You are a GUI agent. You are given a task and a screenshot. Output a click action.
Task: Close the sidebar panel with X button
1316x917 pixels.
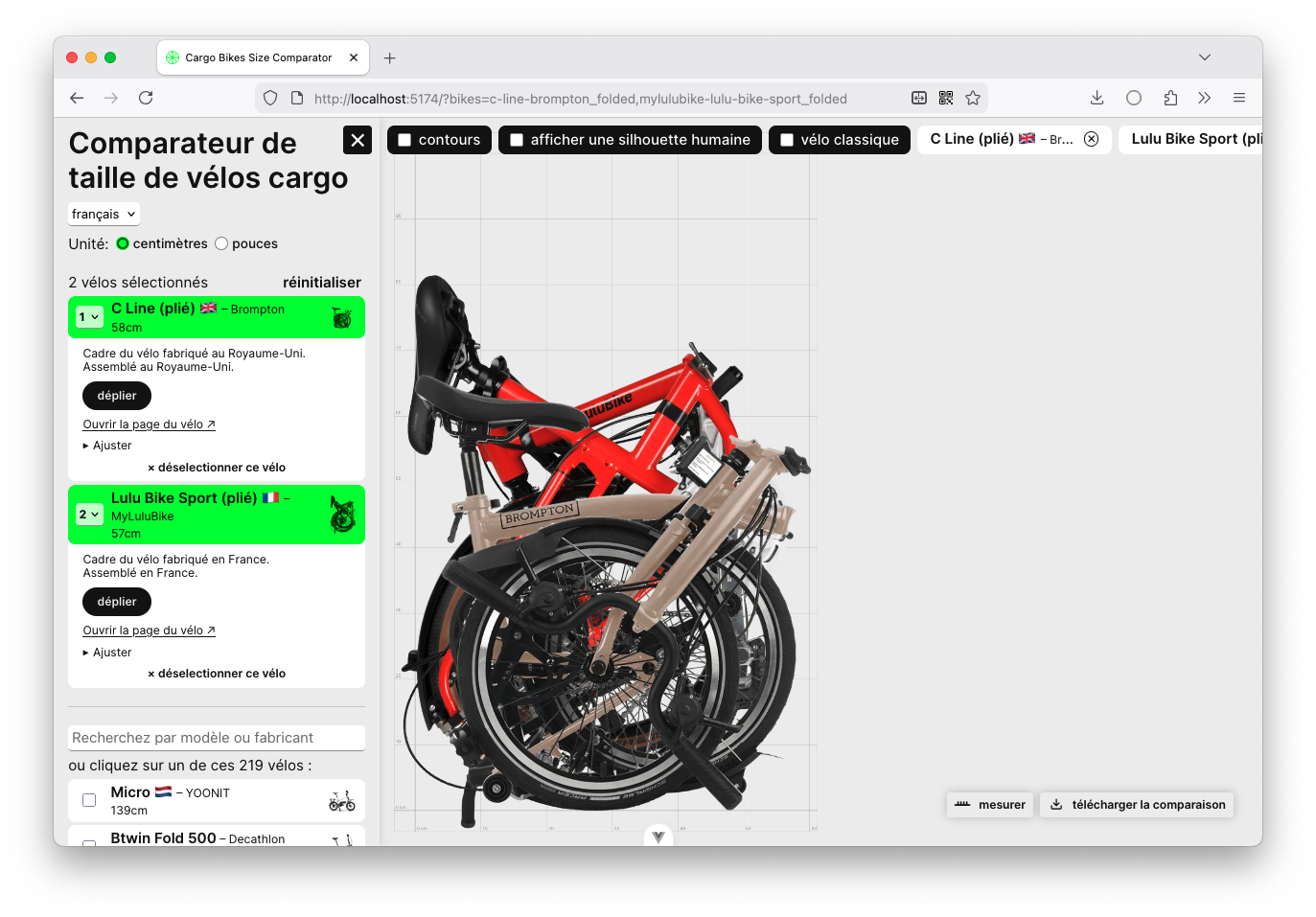[358, 140]
